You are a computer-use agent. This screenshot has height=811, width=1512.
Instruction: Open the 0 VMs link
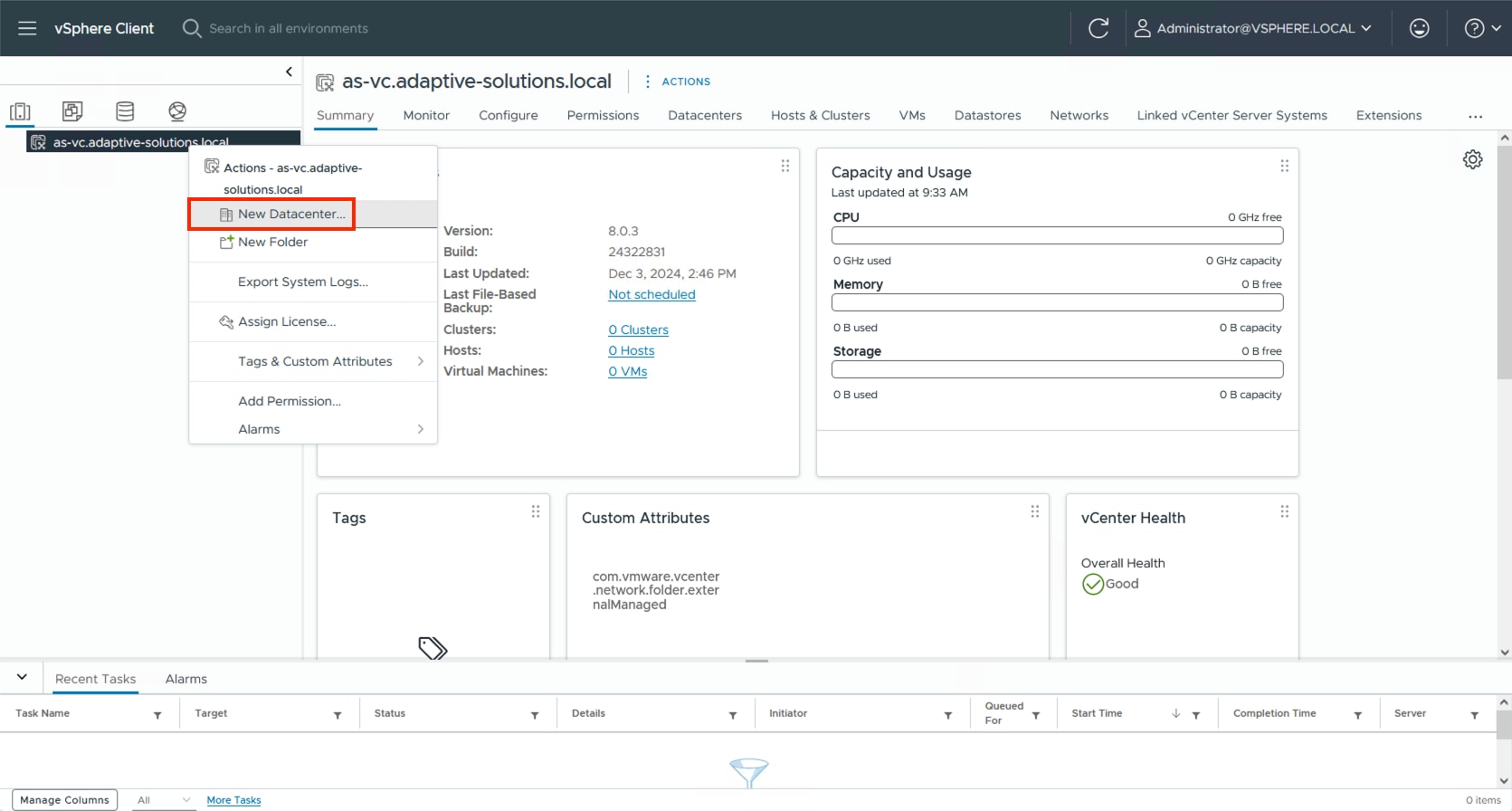click(x=627, y=371)
